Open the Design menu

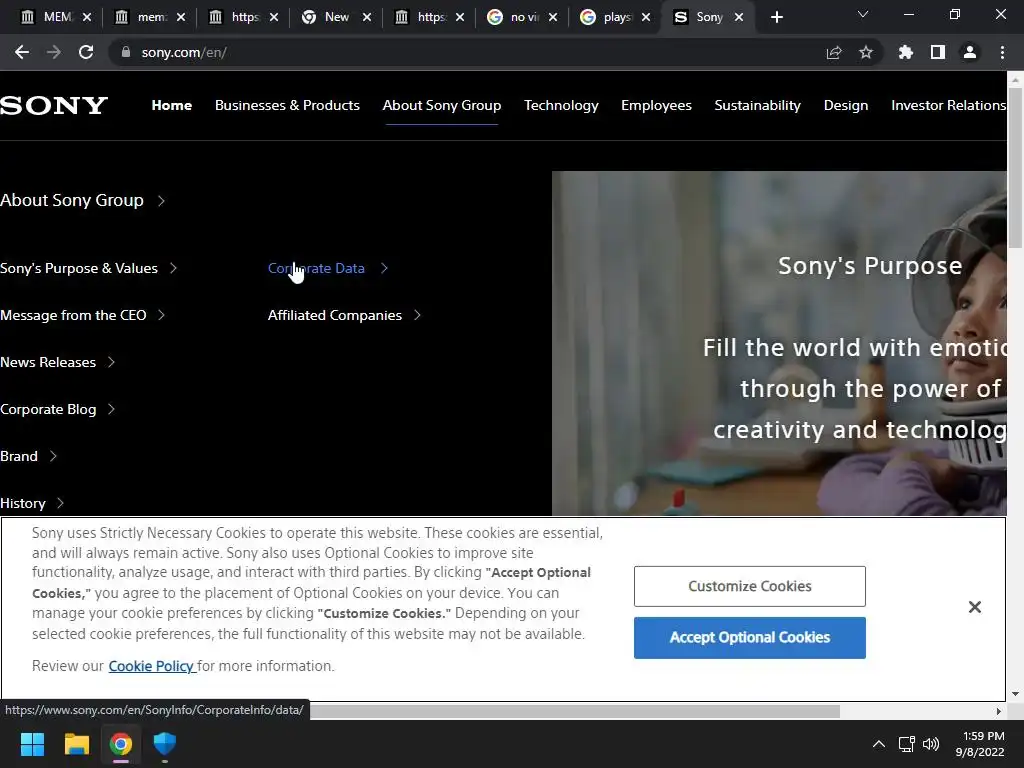(846, 105)
